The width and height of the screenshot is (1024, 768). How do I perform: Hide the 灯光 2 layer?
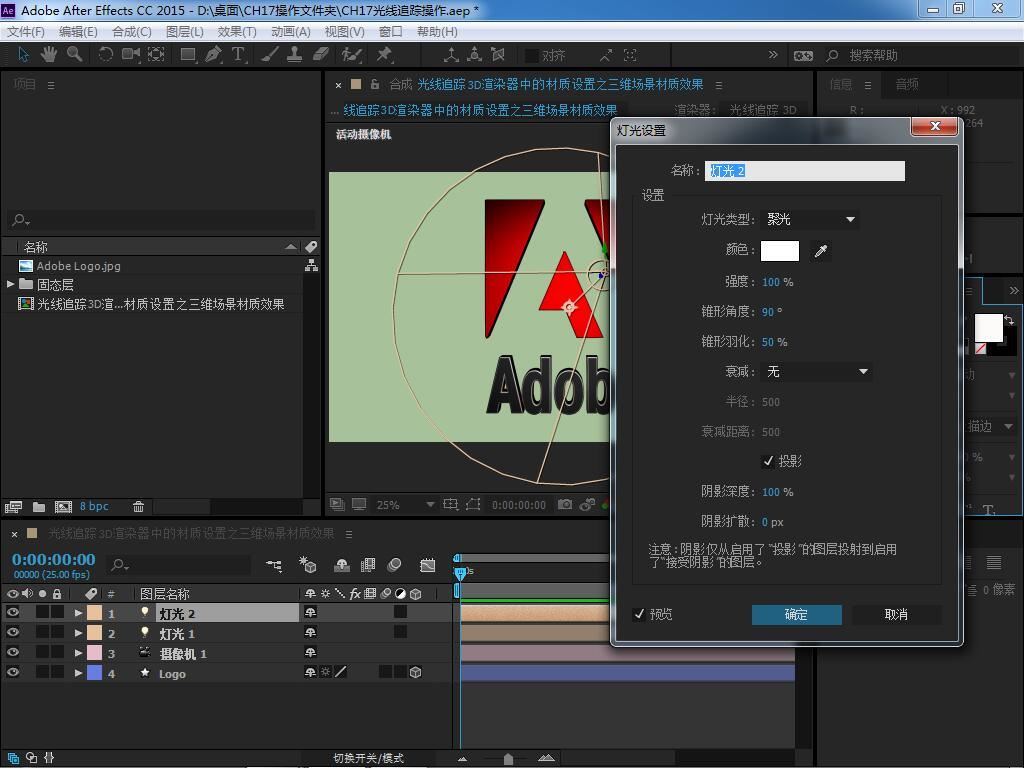coord(12,613)
